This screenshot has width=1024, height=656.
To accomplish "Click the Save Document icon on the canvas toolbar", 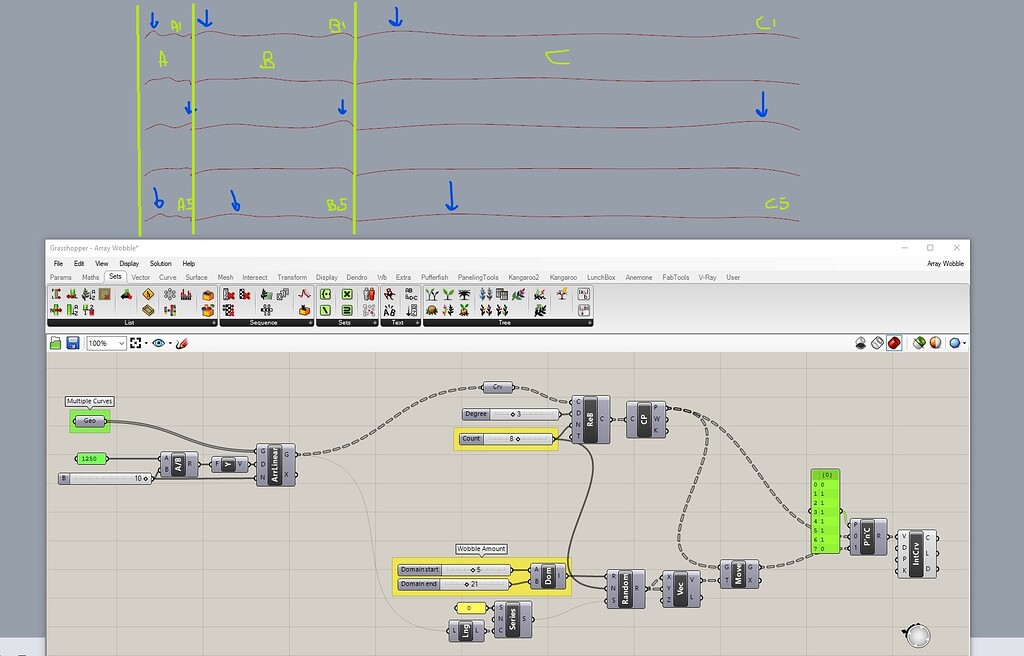I will pyautogui.click(x=74, y=343).
